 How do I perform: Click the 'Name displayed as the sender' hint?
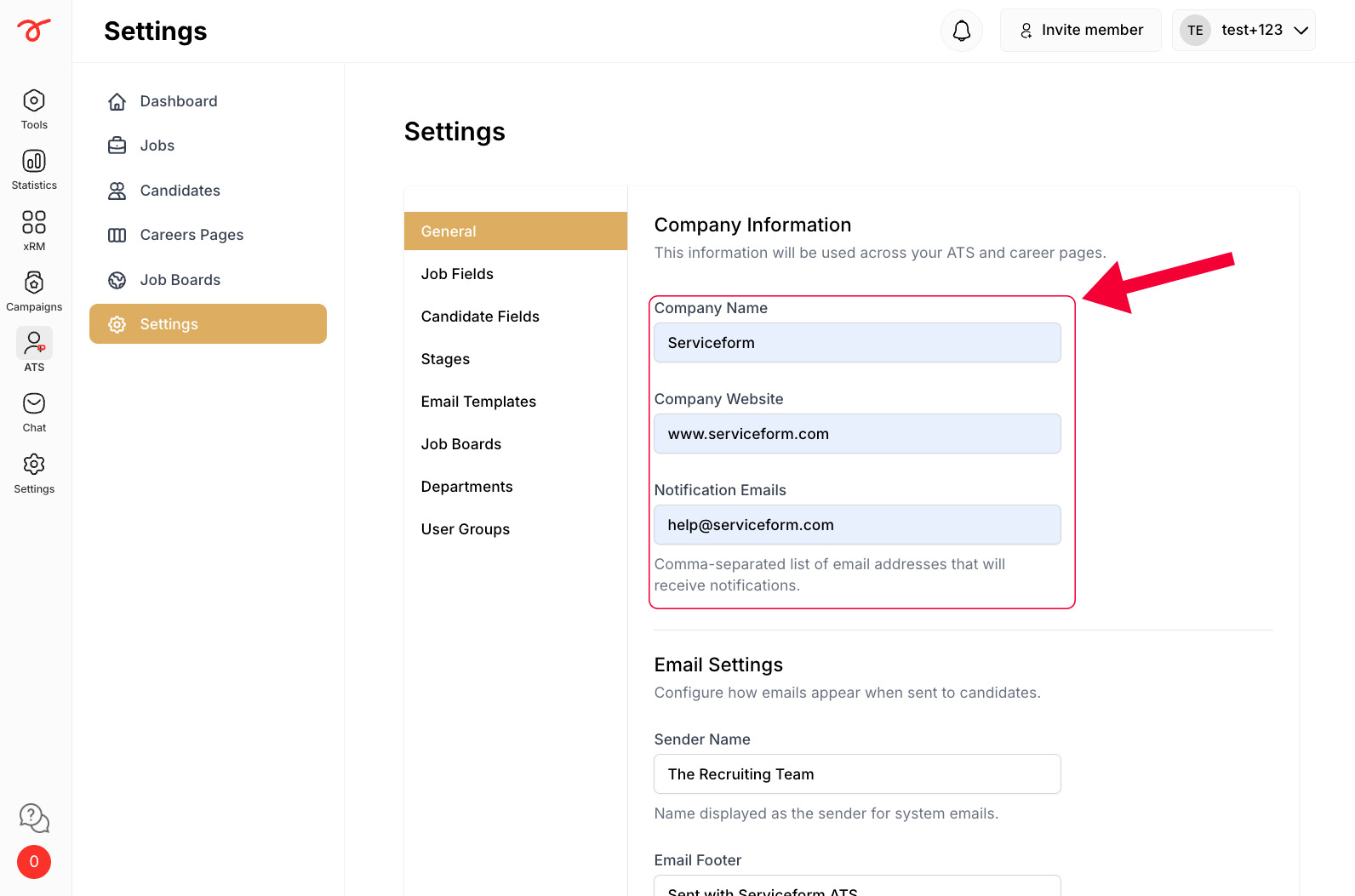coord(826,813)
